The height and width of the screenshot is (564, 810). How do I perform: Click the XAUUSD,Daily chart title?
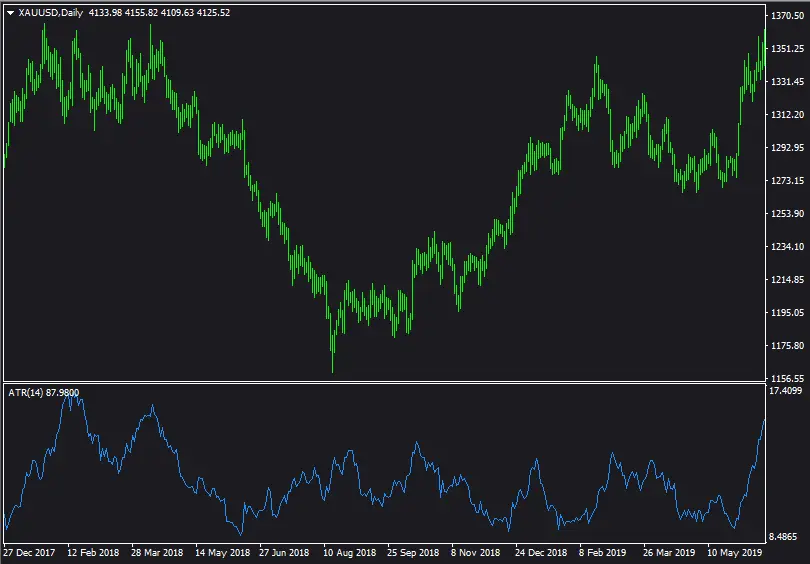point(51,13)
